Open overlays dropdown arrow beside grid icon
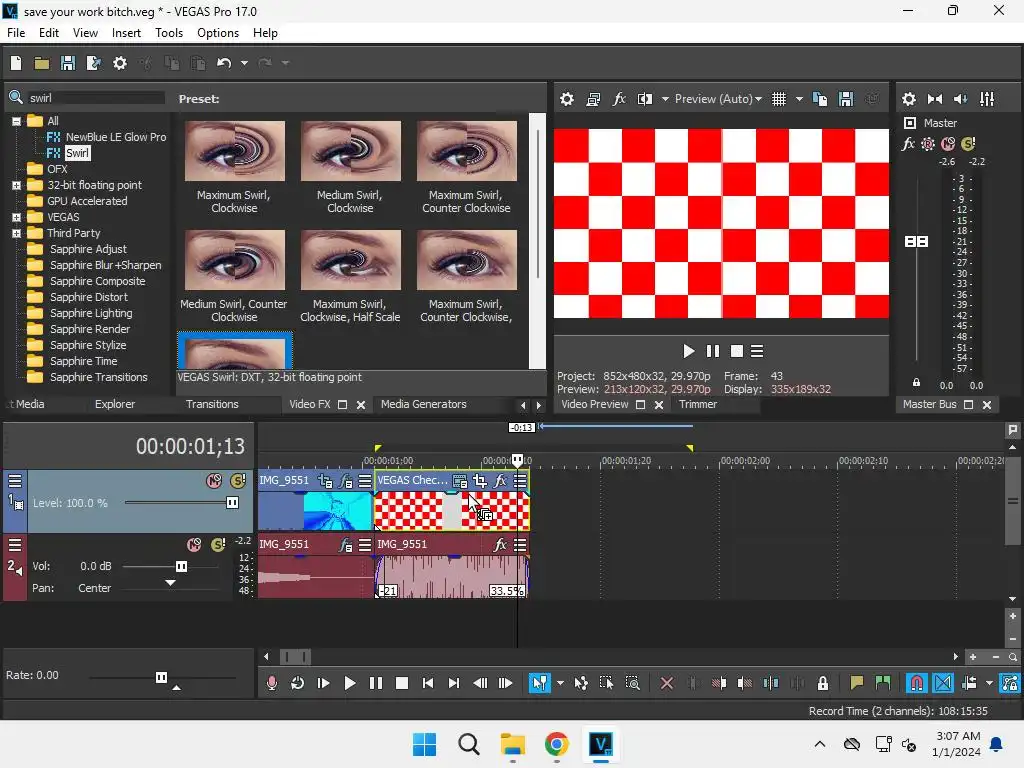This screenshot has width=1024, height=768. click(x=799, y=99)
